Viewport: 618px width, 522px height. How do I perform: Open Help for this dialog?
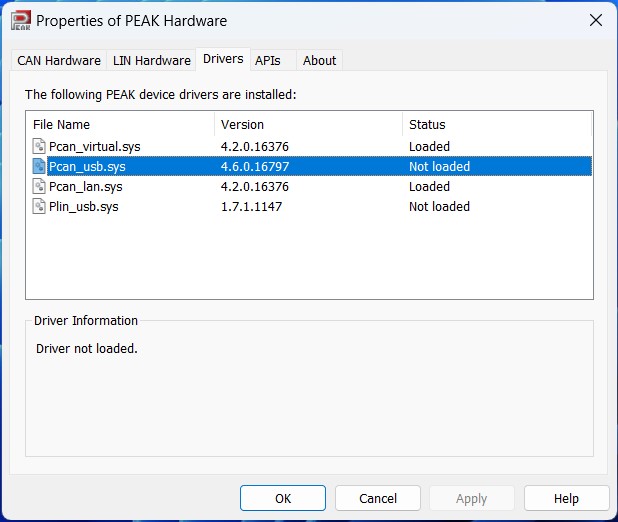click(x=566, y=498)
